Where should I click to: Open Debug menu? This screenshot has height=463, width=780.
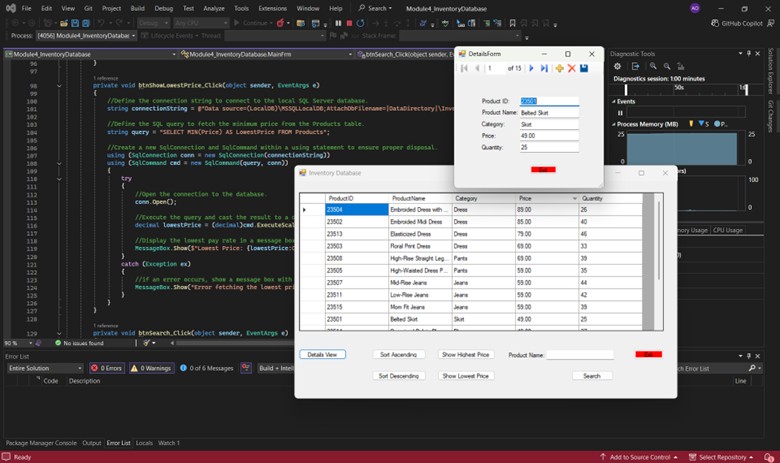(164, 8)
